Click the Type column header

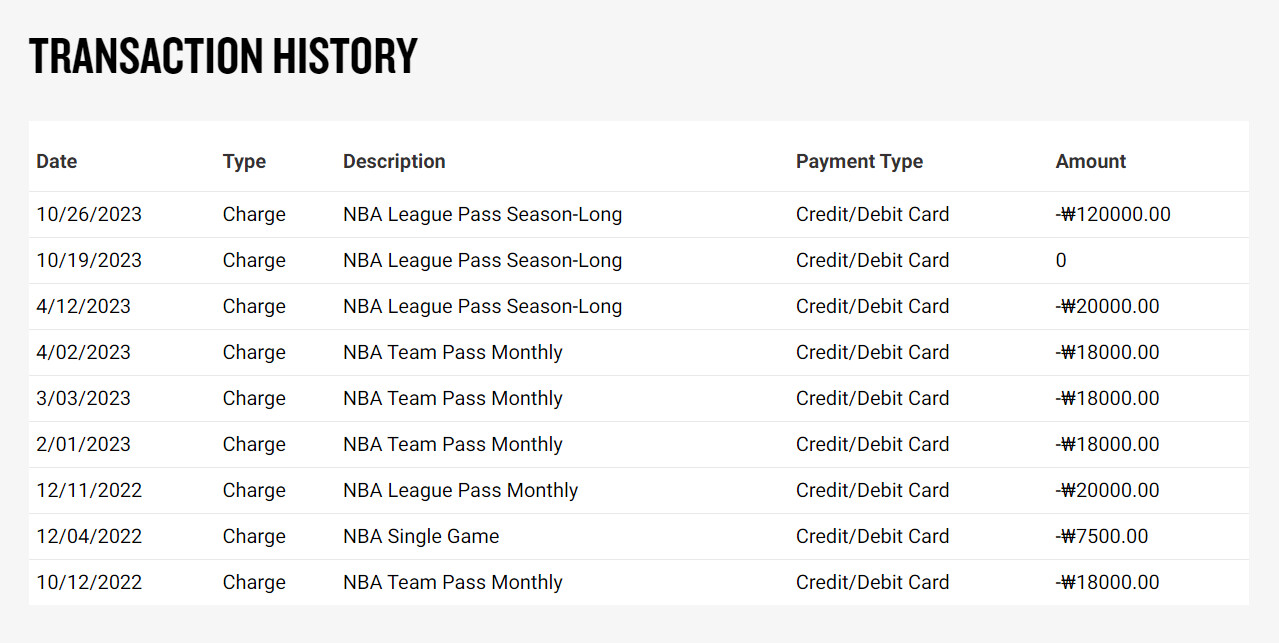click(244, 161)
